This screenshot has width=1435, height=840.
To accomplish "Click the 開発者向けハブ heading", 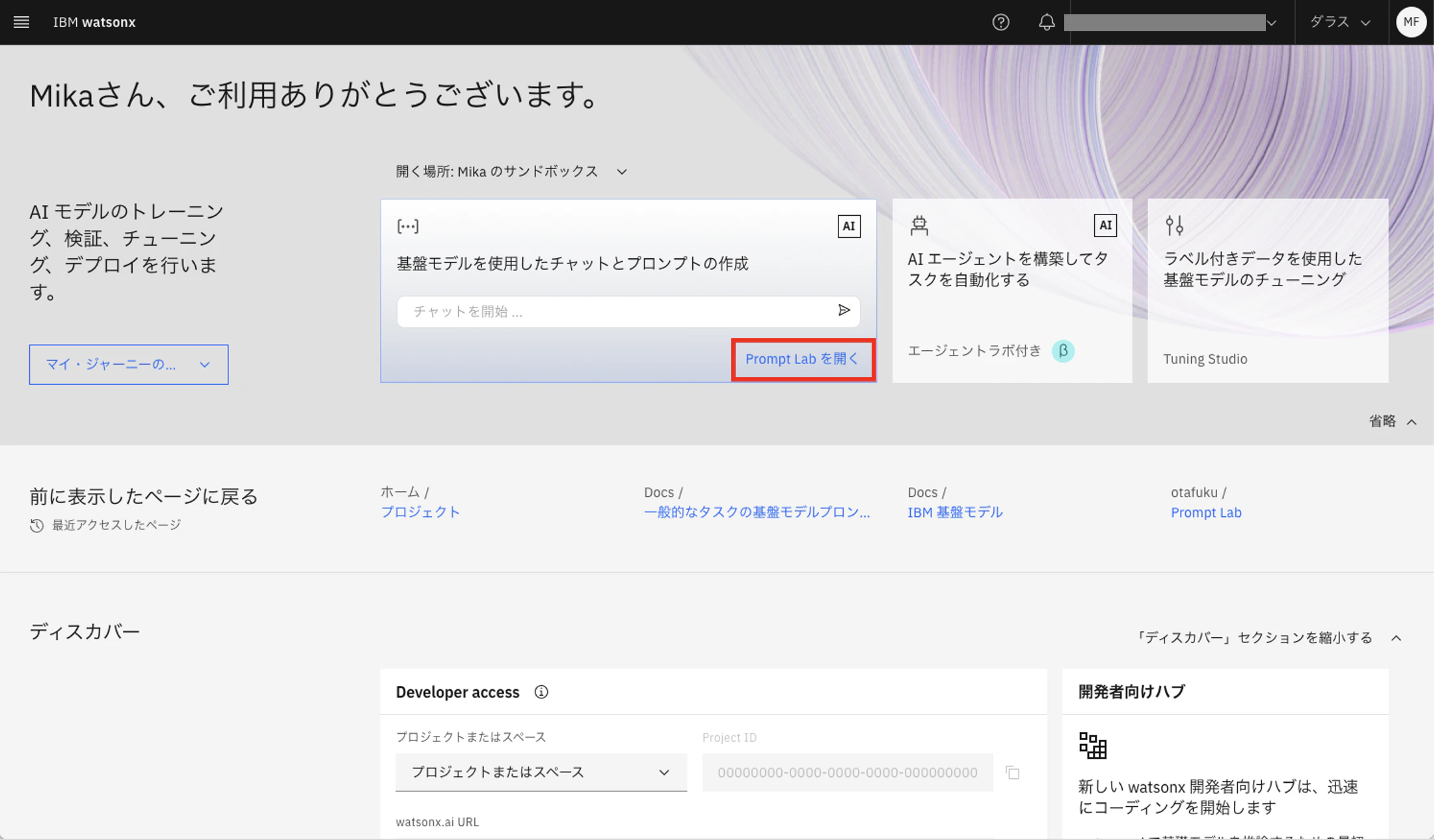I will (x=1131, y=692).
